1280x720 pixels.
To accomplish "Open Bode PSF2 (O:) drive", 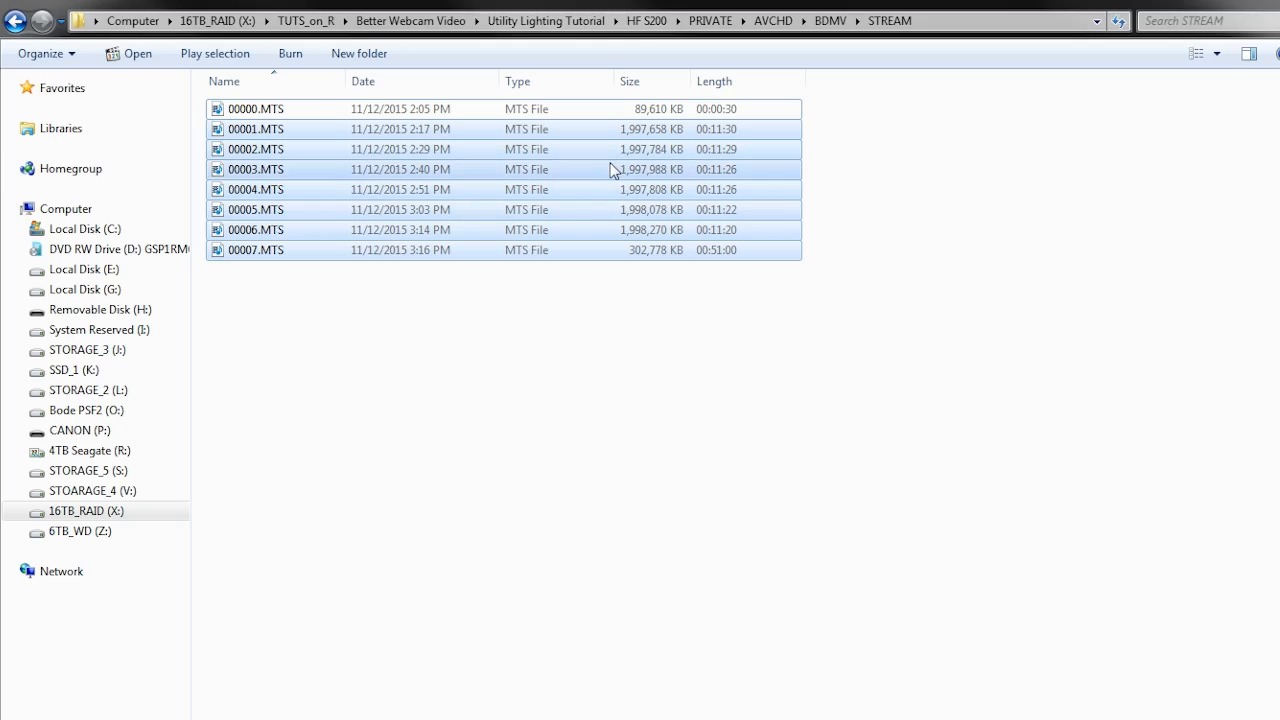I will 86,410.
